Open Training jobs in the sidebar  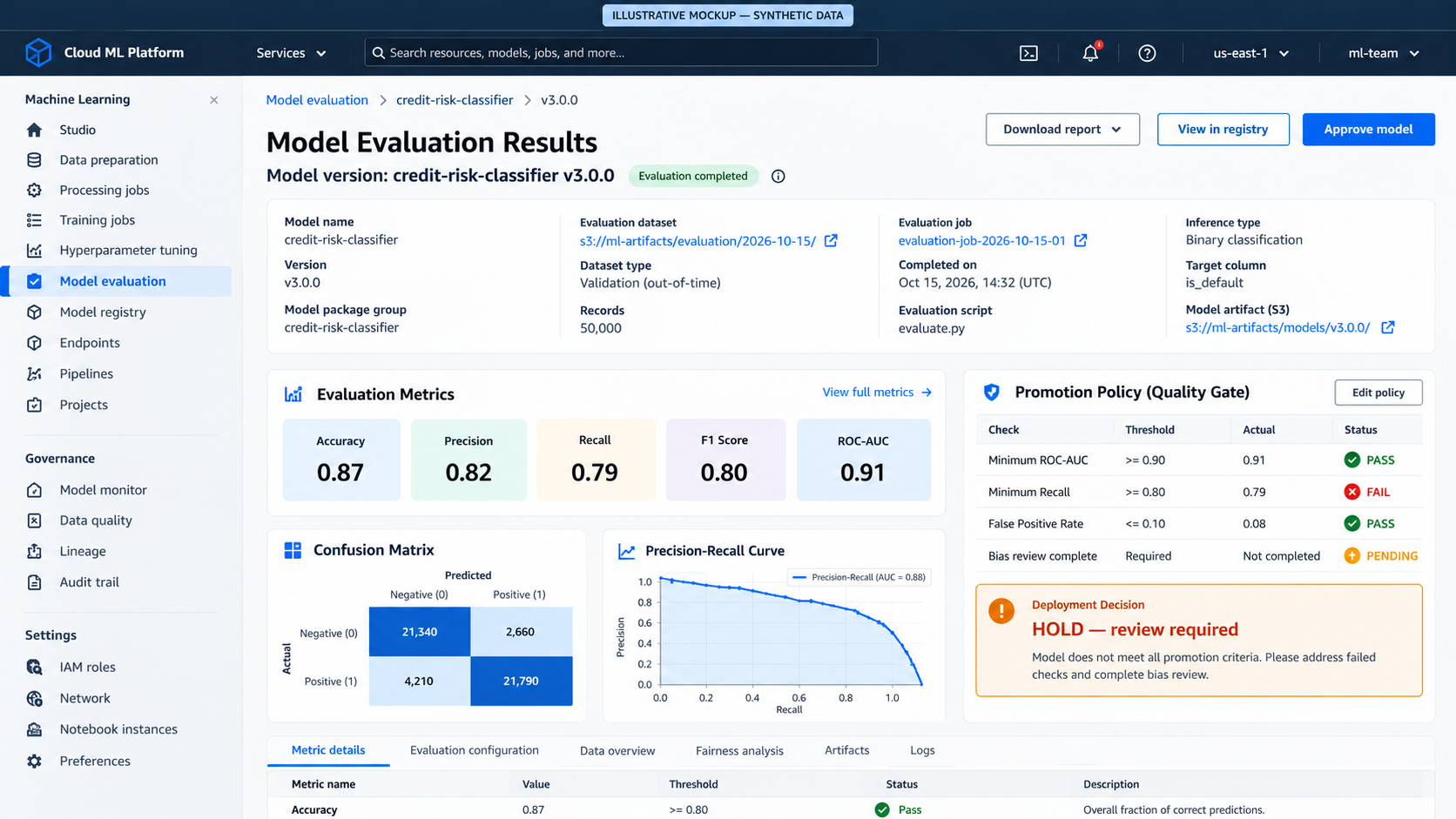pyautogui.click(x=97, y=220)
